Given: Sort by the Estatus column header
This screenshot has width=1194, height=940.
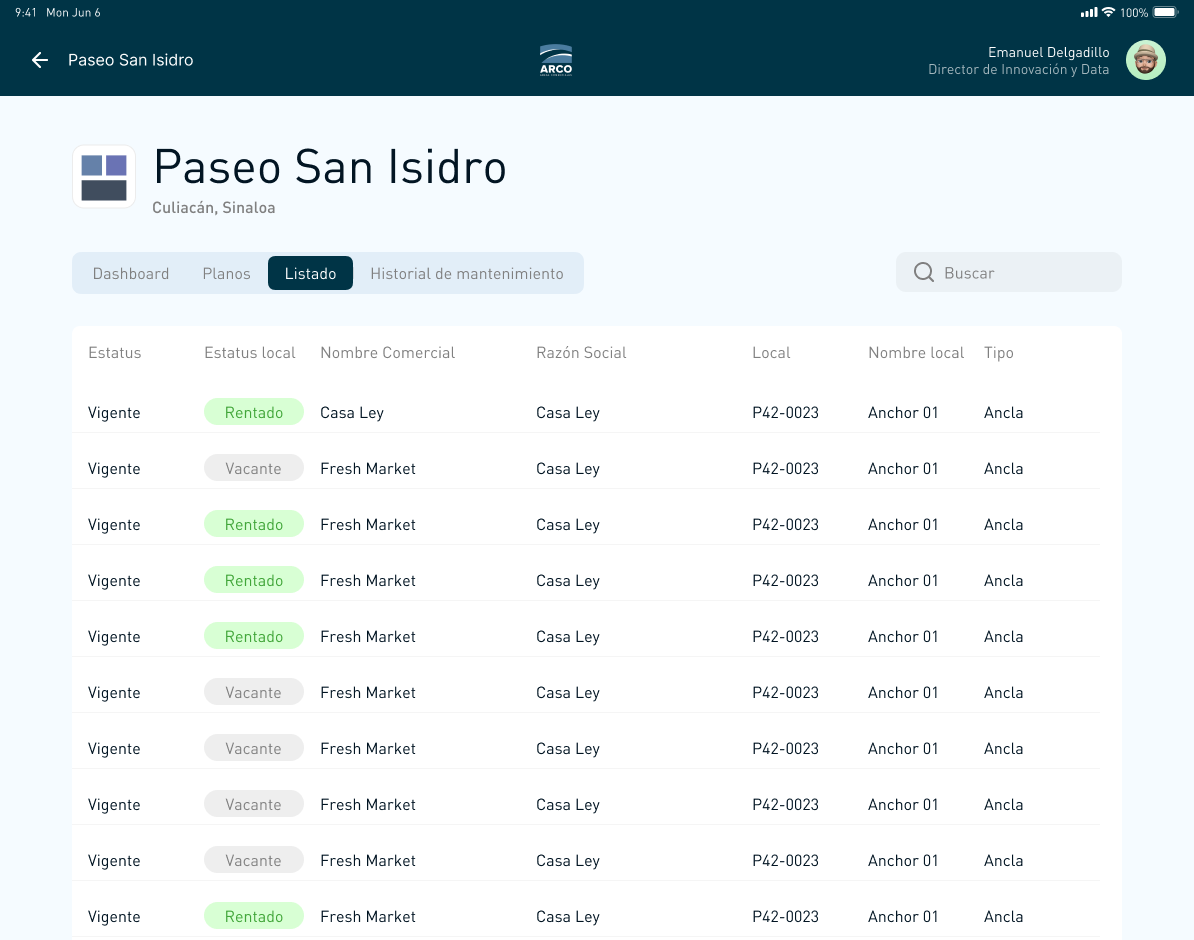Looking at the screenshot, I should click(115, 353).
